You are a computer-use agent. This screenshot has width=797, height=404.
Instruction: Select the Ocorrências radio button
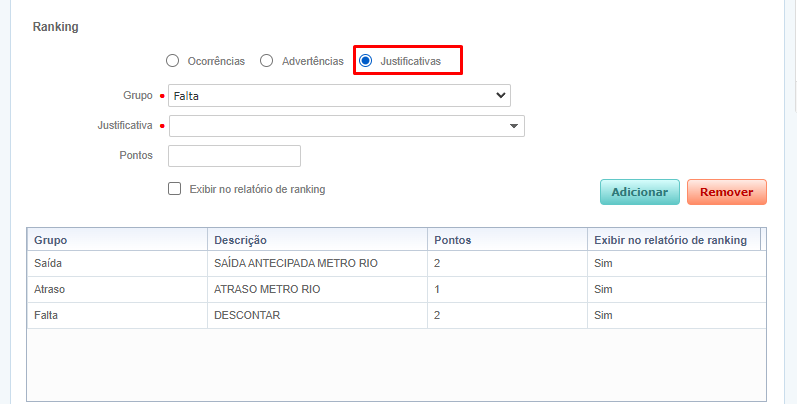173,61
